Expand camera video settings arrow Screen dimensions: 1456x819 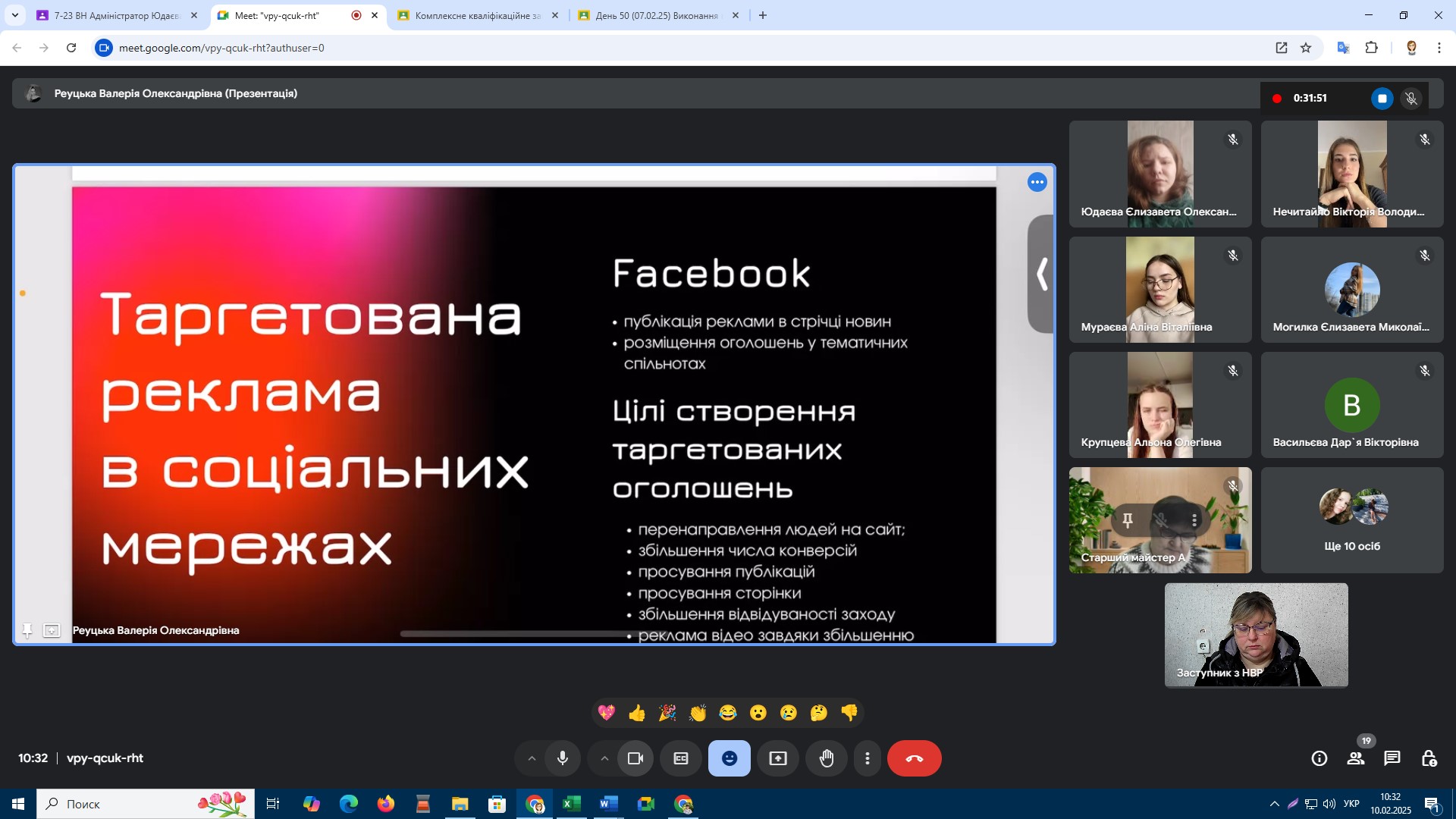point(604,758)
